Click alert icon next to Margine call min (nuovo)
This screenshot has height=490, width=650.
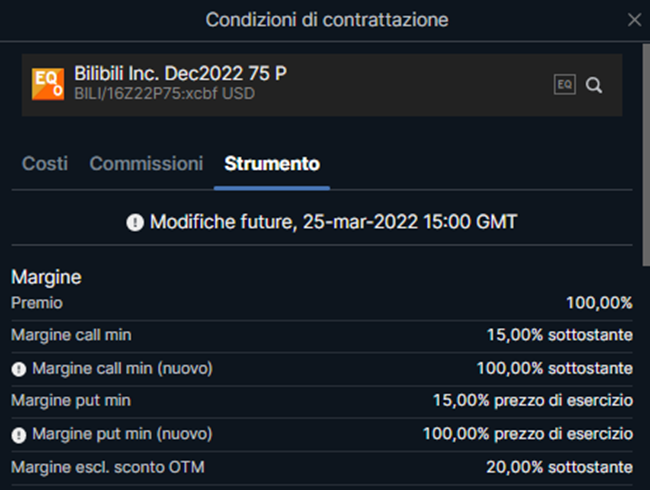19,369
